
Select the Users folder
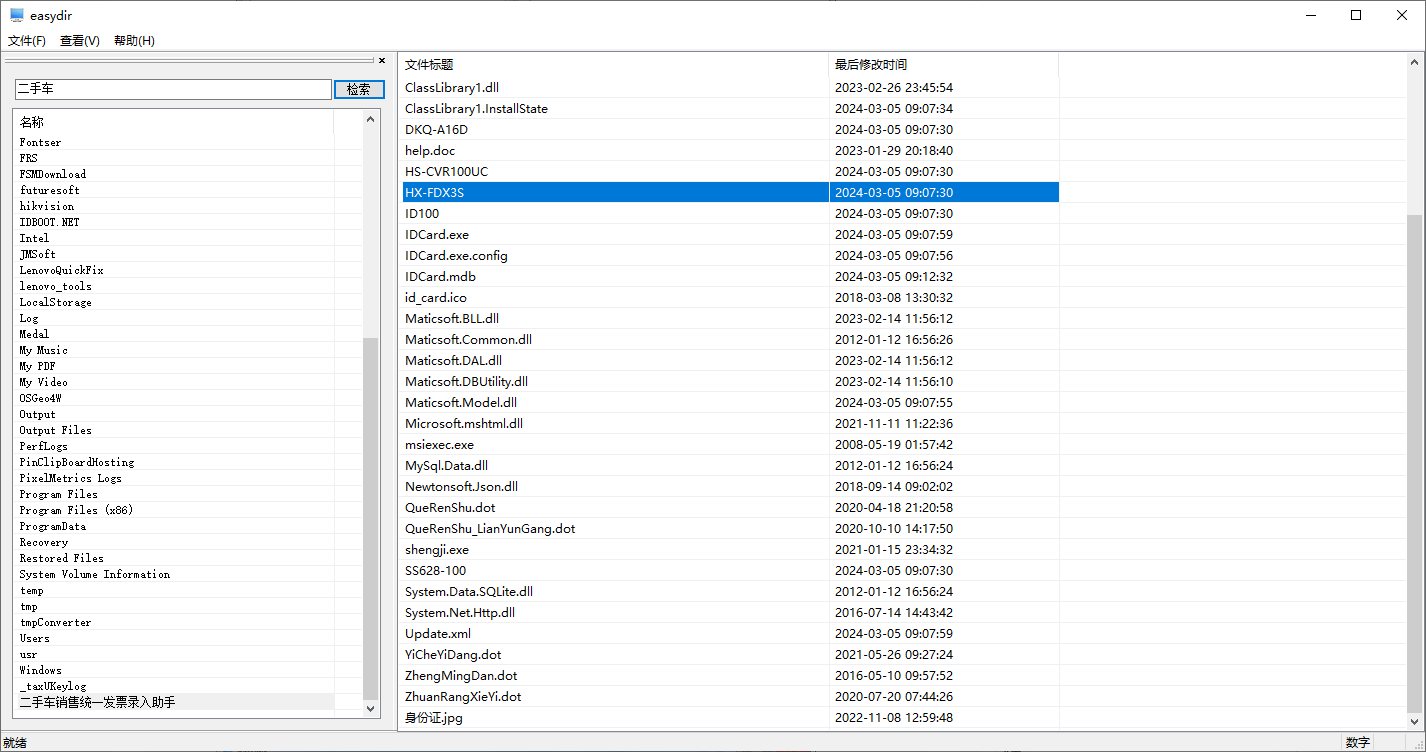[x=34, y=638]
